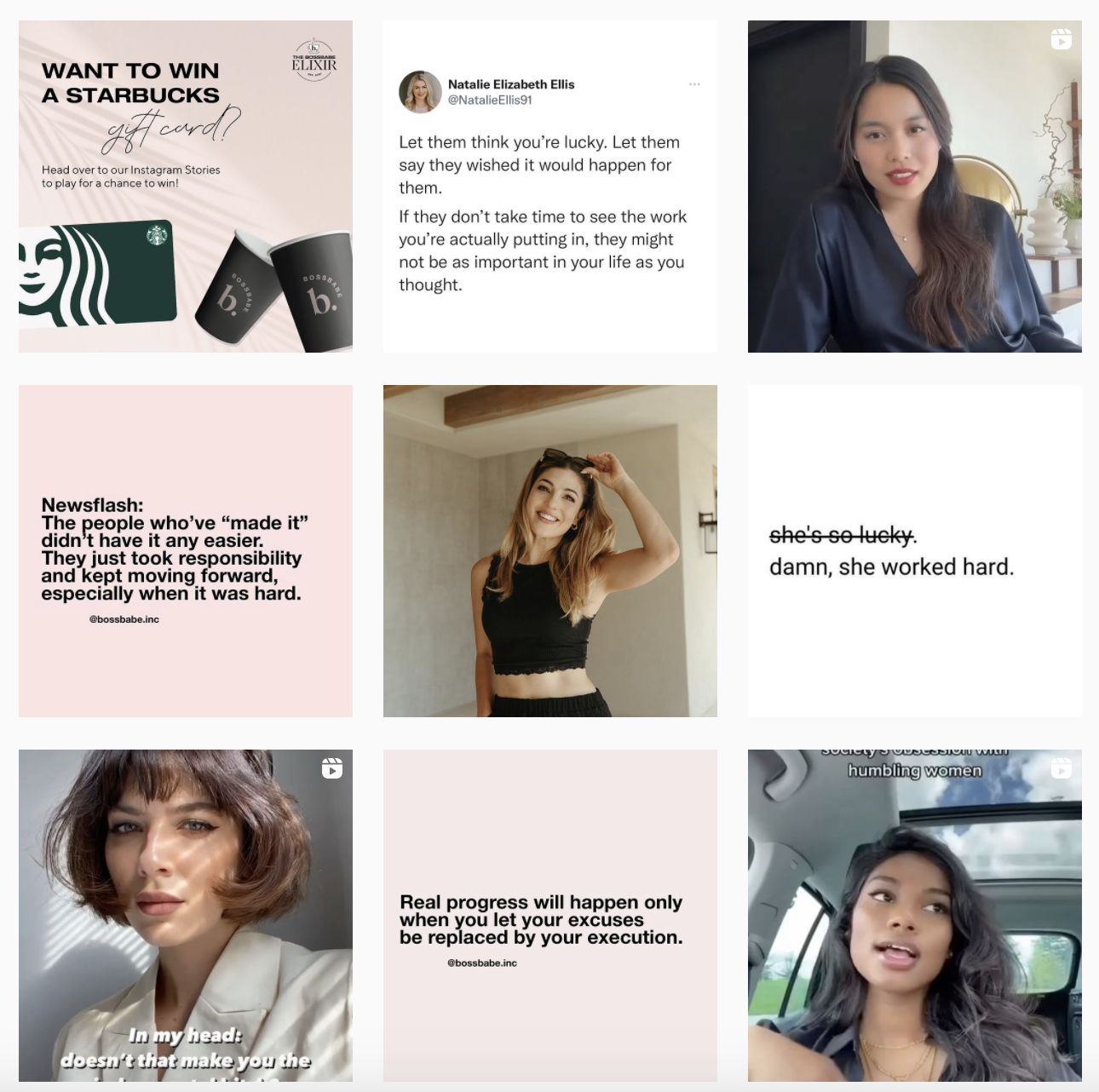Open the 'Let them think you're lucky' tweet post
1099x1092 pixels.
tap(550, 187)
